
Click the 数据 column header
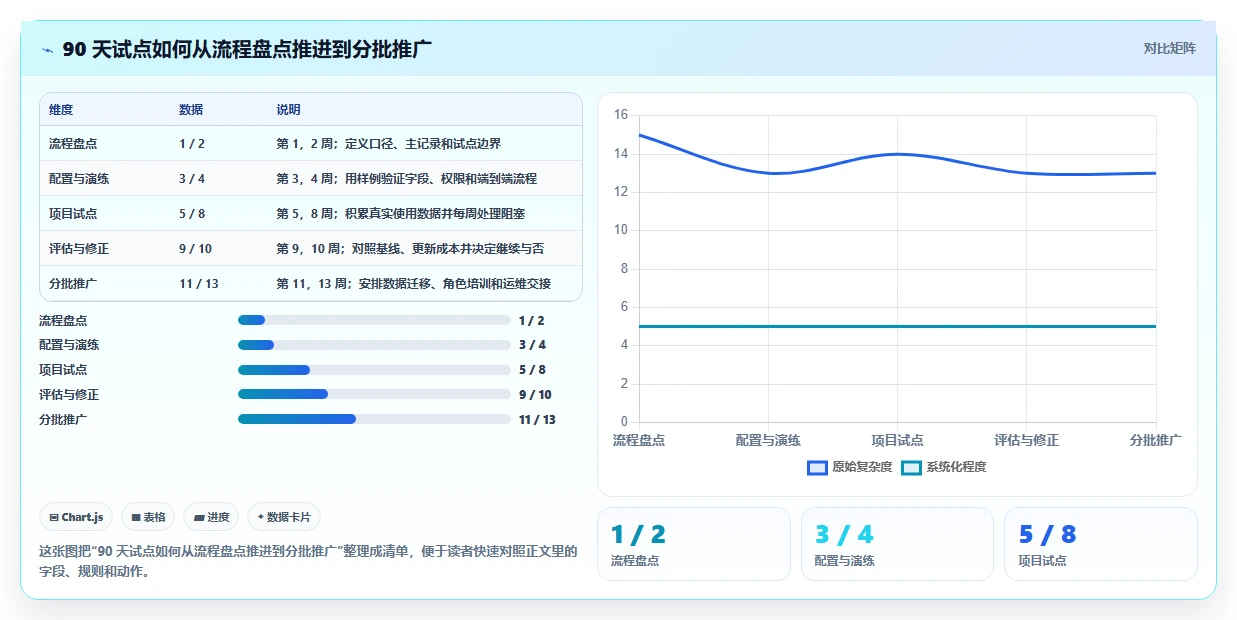pyautogui.click(x=191, y=110)
